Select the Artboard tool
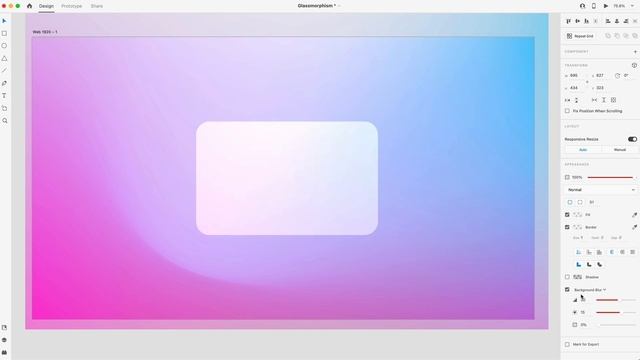 (4, 108)
